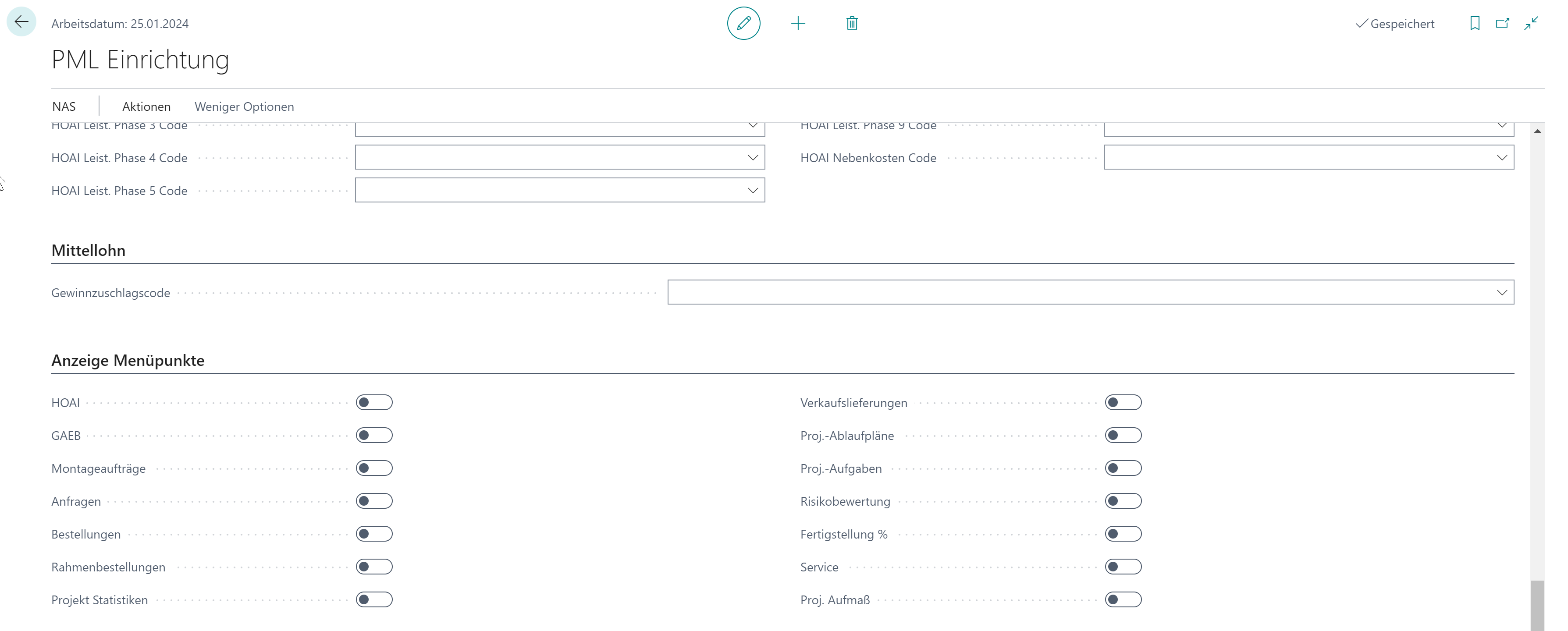Open HOAI Leist. Phase 4 Code dropdown
Viewport: 1568px width, 631px height.
click(752, 158)
